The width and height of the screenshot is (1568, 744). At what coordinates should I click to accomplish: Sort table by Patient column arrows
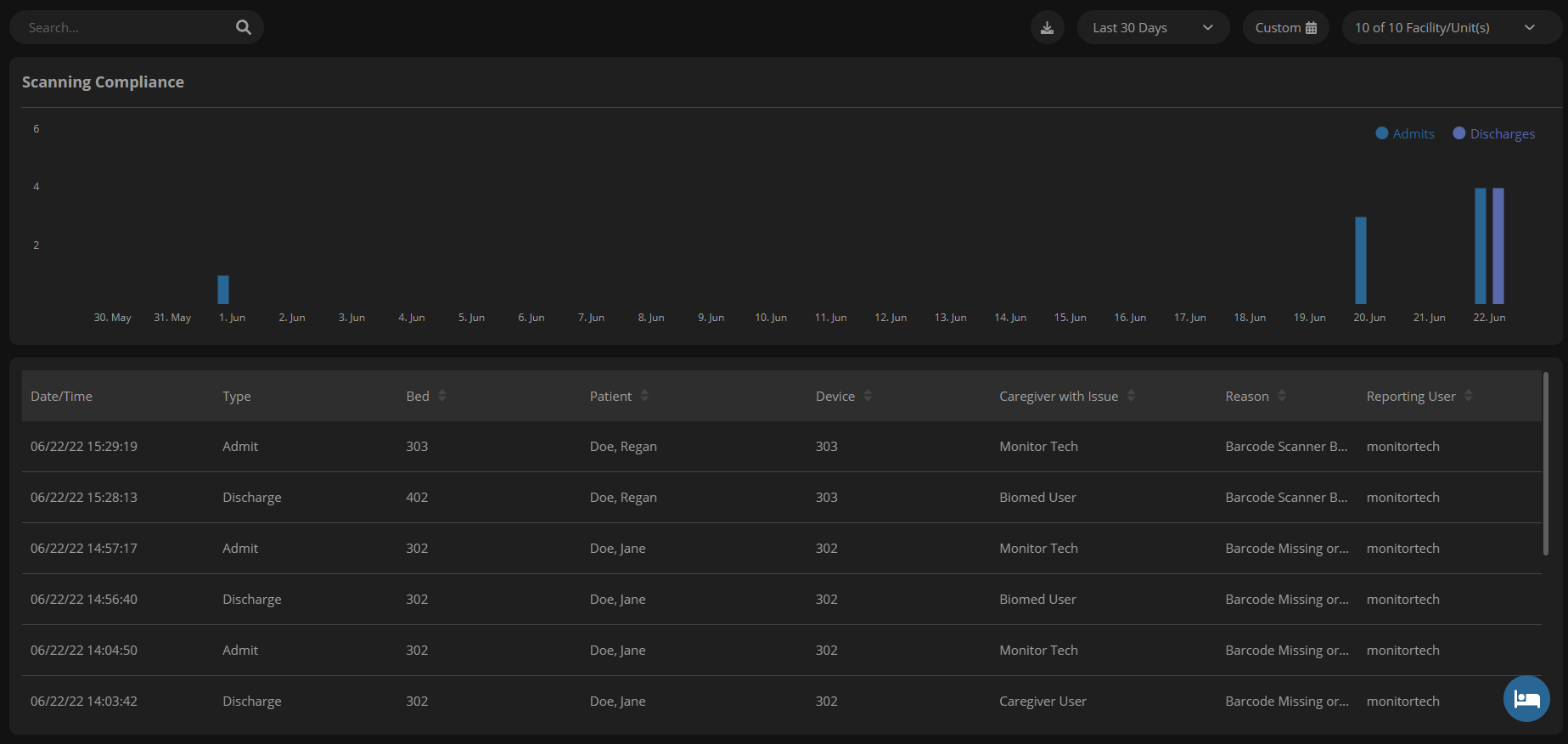click(645, 396)
